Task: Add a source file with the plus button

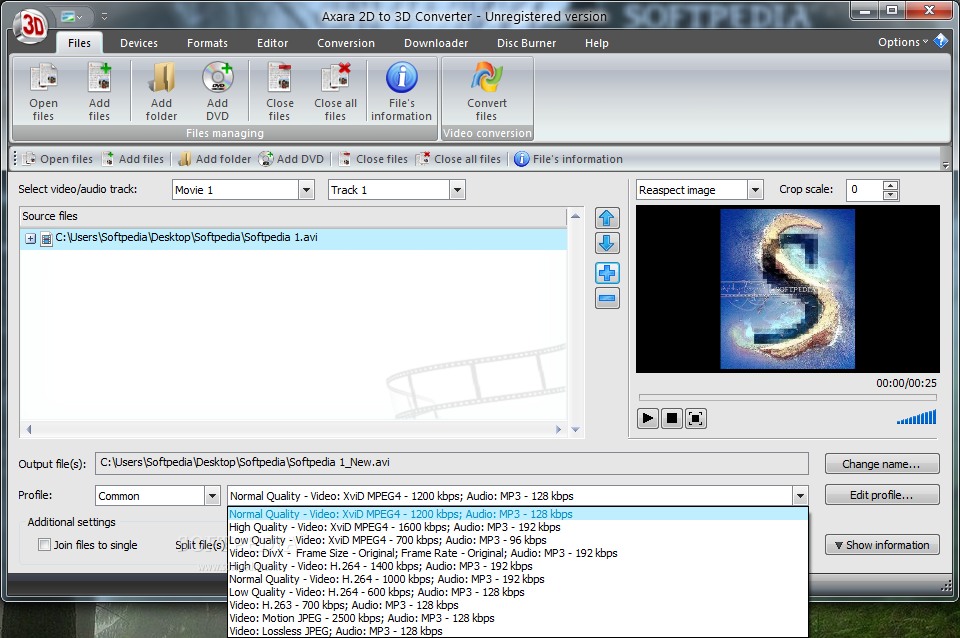Action: [607, 273]
